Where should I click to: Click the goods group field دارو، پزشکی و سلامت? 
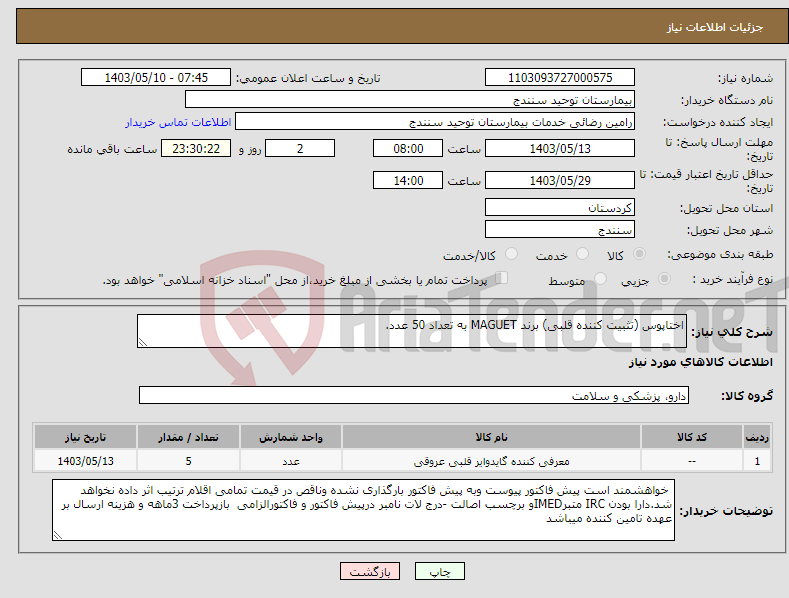tap(414, 396)
